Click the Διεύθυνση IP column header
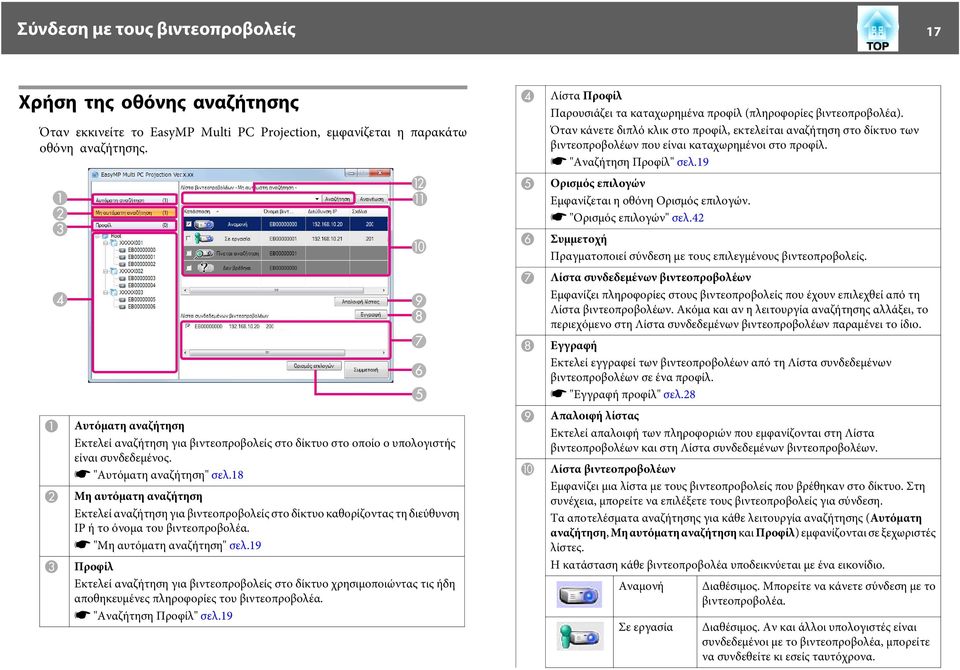Screen dimensions: 960x670 (x=321, y=211)
